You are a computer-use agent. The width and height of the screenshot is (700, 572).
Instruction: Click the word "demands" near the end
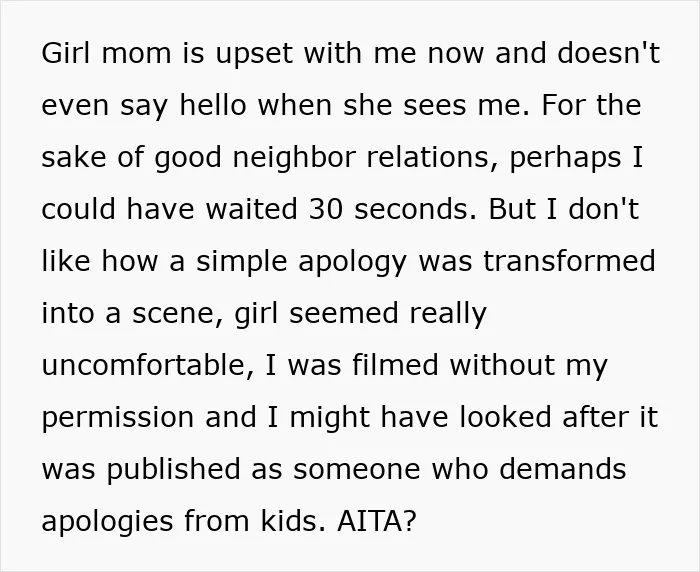(562, 469)
